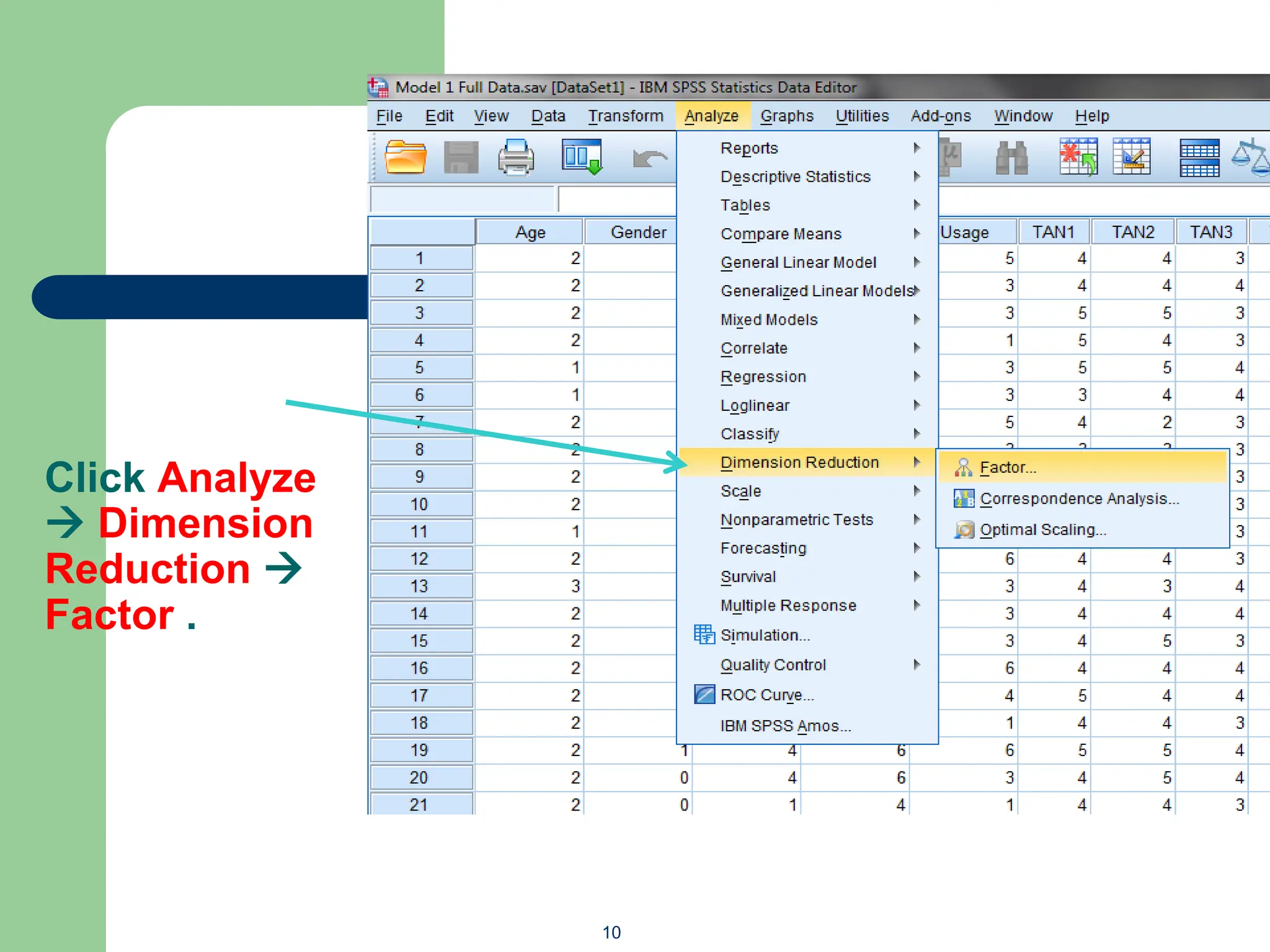1270x952 pixels.
Task: Click the ROC Curve menu icon
Action: 704,694
